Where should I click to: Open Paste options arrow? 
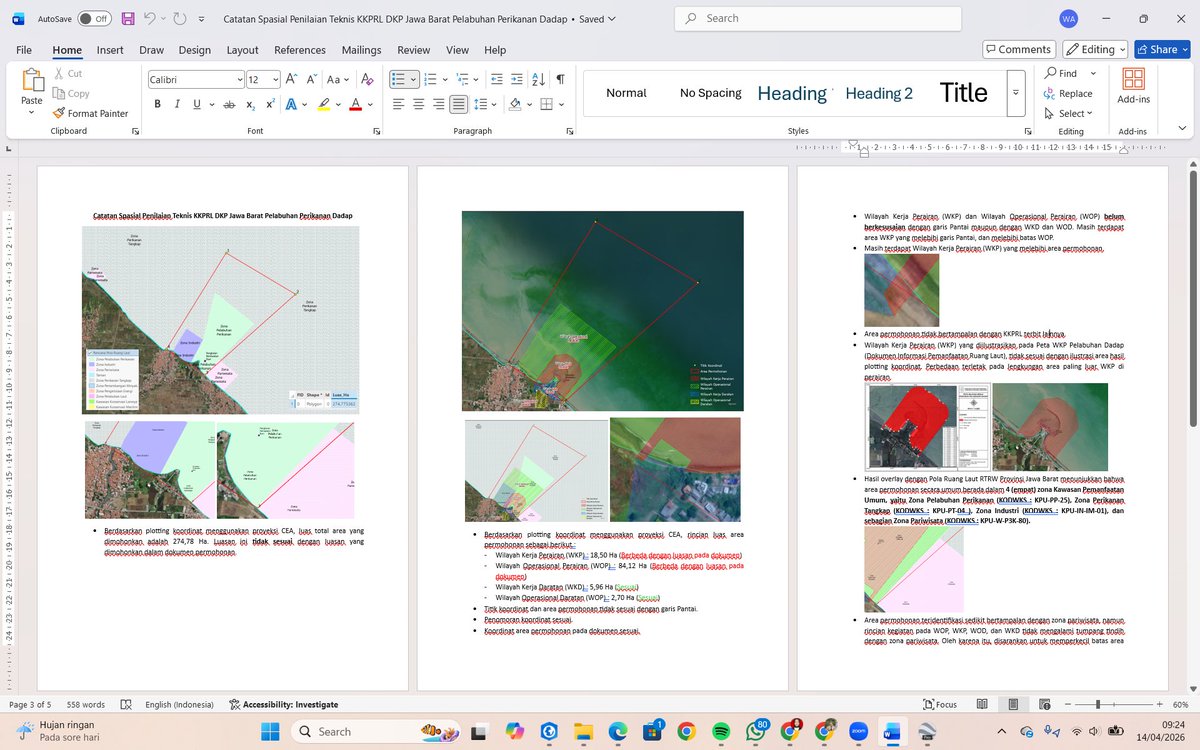tap(32, 112)
